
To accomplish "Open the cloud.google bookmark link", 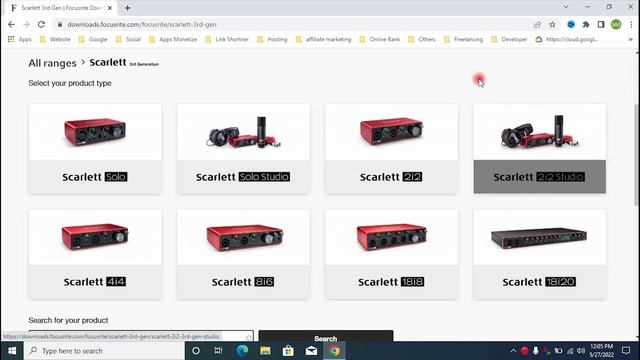I will [567, 39].
